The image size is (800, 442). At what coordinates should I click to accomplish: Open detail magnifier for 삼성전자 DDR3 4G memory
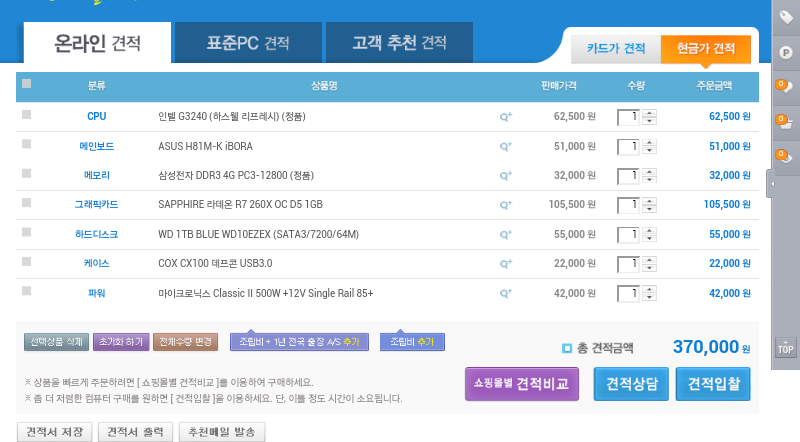506,176
